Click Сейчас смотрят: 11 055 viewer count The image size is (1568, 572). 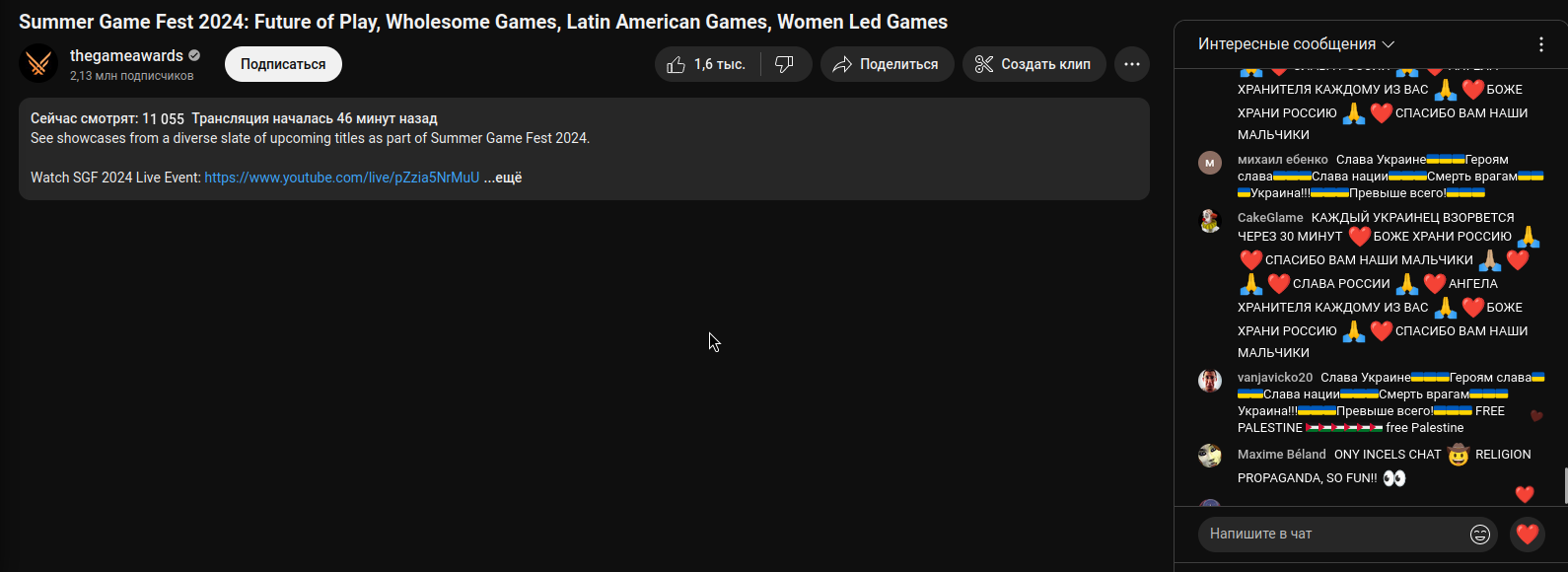point(107,118)
